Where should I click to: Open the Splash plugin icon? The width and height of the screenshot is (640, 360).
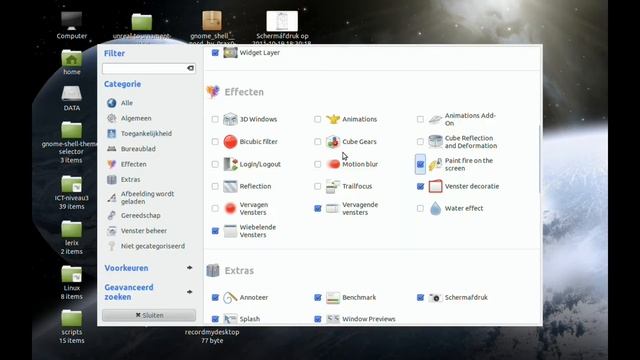pyautogui.click(x=230, y=319)
